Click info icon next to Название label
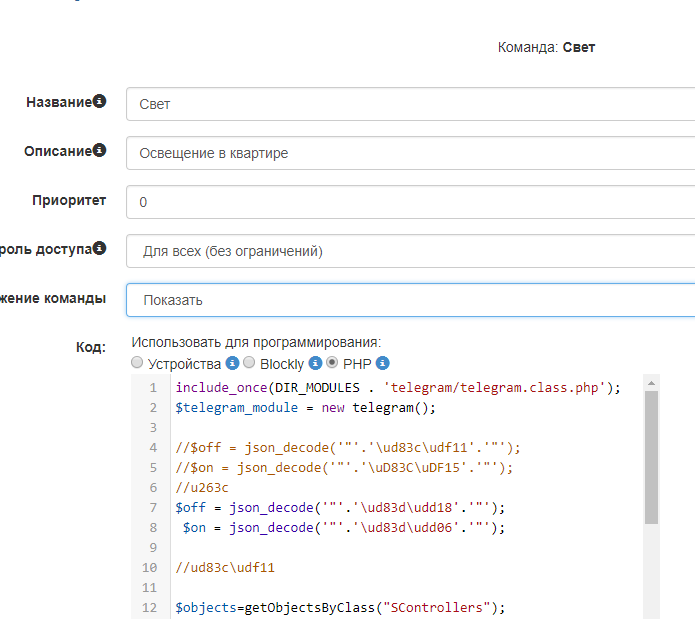695x619 pixels. (99, 102)
